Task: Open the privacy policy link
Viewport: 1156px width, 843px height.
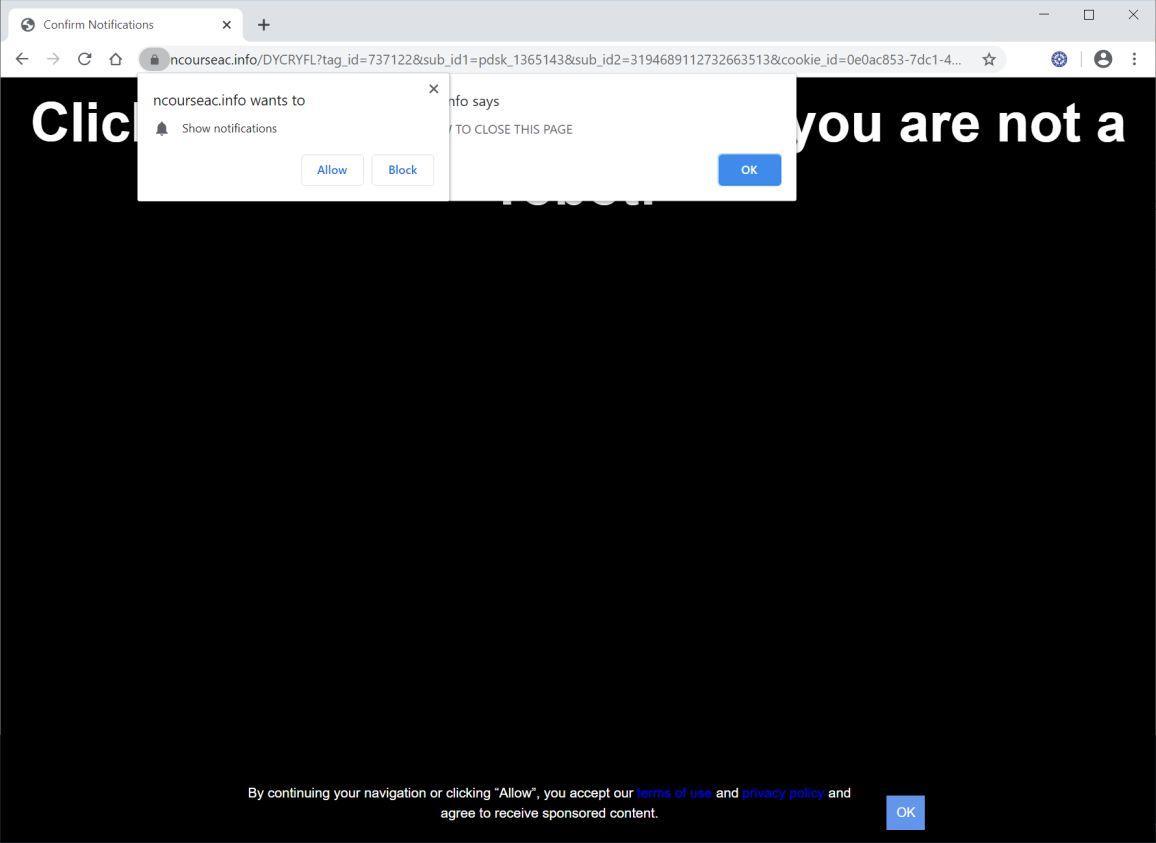Action: 783,792
